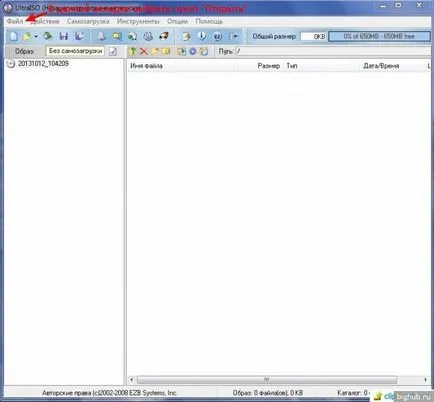434x402 pixels.
Task: Click the Авторские права status bar text
Action: click(x=109, y=393)
